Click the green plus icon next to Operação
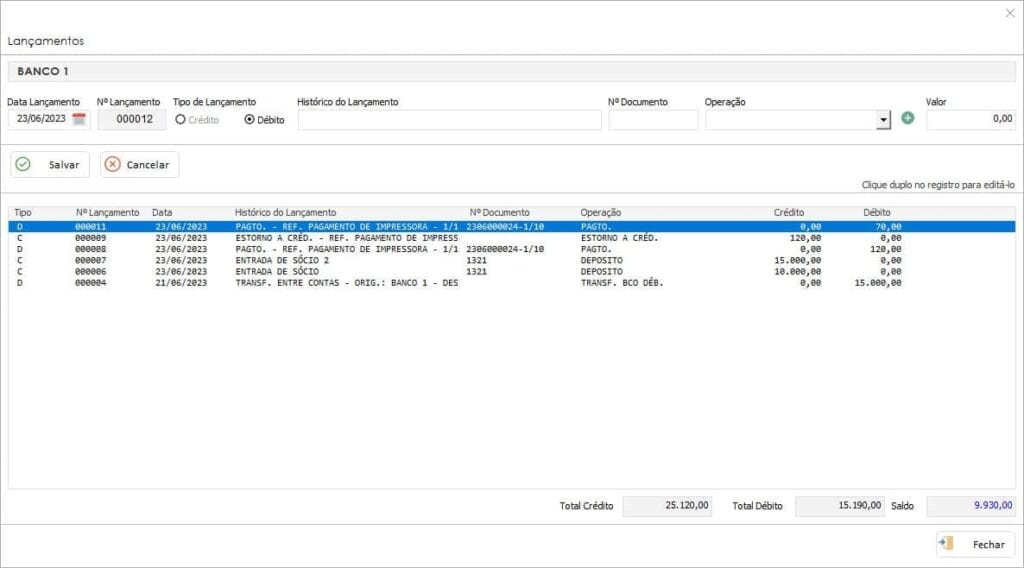This screenshot has height=568, width=1024. (908, 118)
